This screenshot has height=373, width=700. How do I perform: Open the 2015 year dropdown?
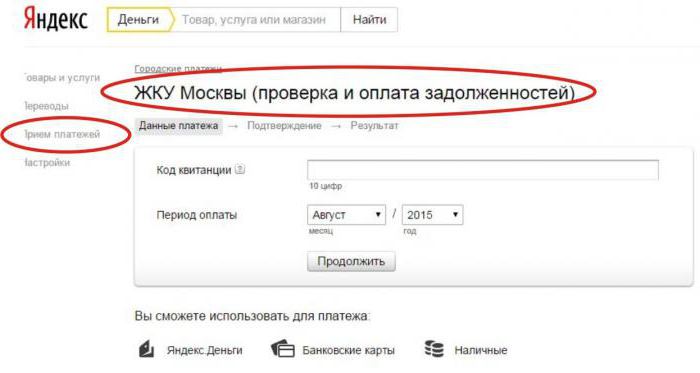[432, 215]
